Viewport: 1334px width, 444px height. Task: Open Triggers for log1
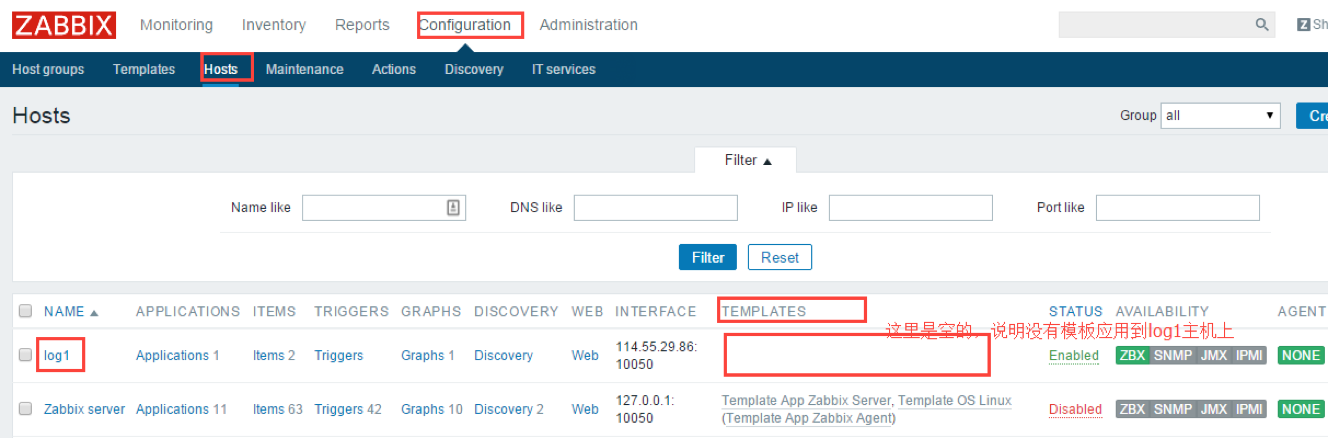pyautogui.click(x=339, y=355)
